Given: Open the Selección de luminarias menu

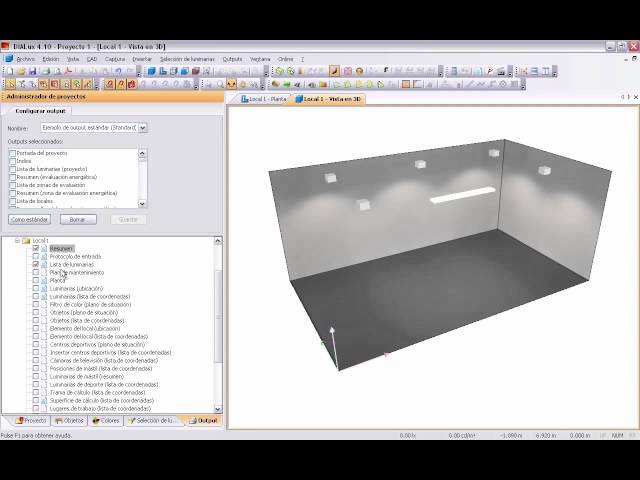Looking at the screenshot, I should [x=187, y=59].
